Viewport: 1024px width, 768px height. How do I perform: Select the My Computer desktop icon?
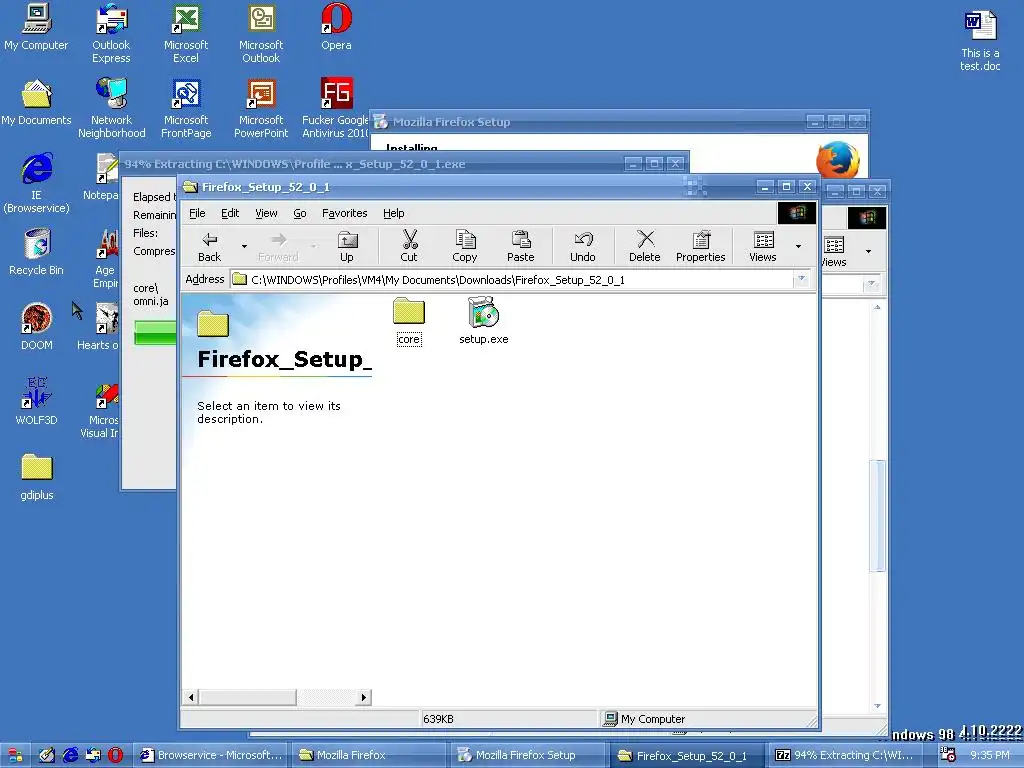point(36,27)
